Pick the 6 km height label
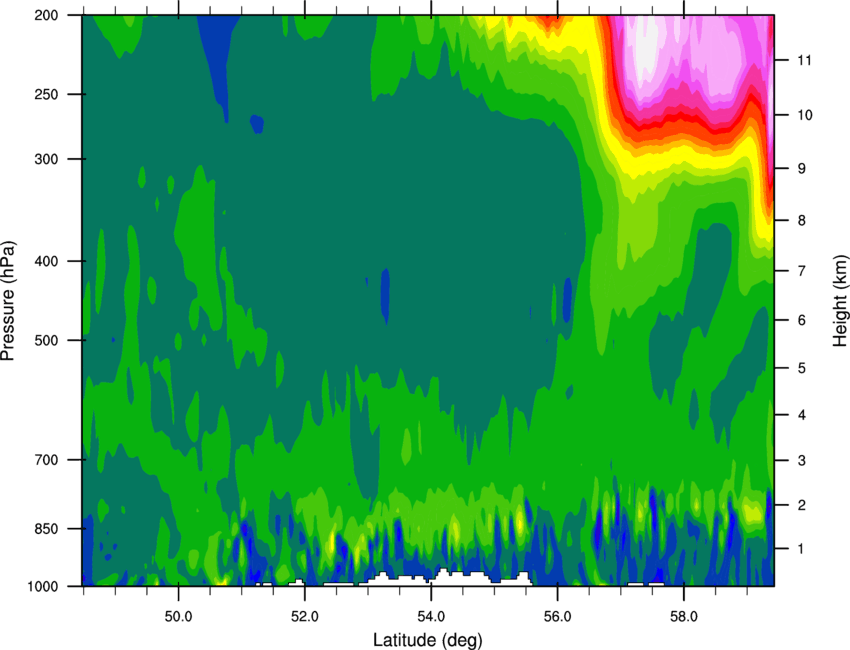Screen dimensions: 850x650 tap(802, 320)
